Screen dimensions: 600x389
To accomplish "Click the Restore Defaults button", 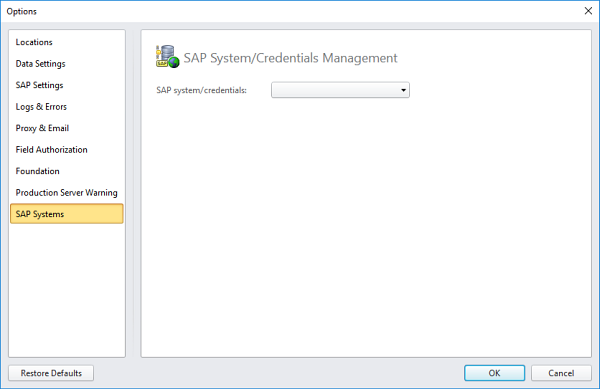I will pos(51,373).
